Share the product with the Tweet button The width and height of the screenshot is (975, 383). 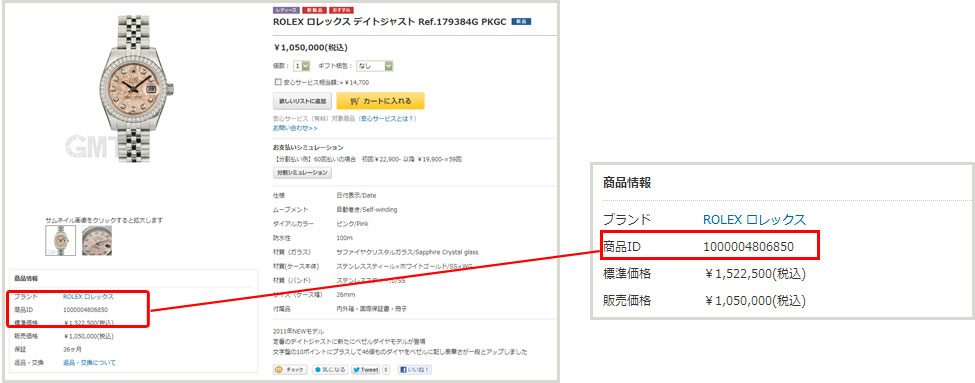pyautogui.click(x=366, y=369)
